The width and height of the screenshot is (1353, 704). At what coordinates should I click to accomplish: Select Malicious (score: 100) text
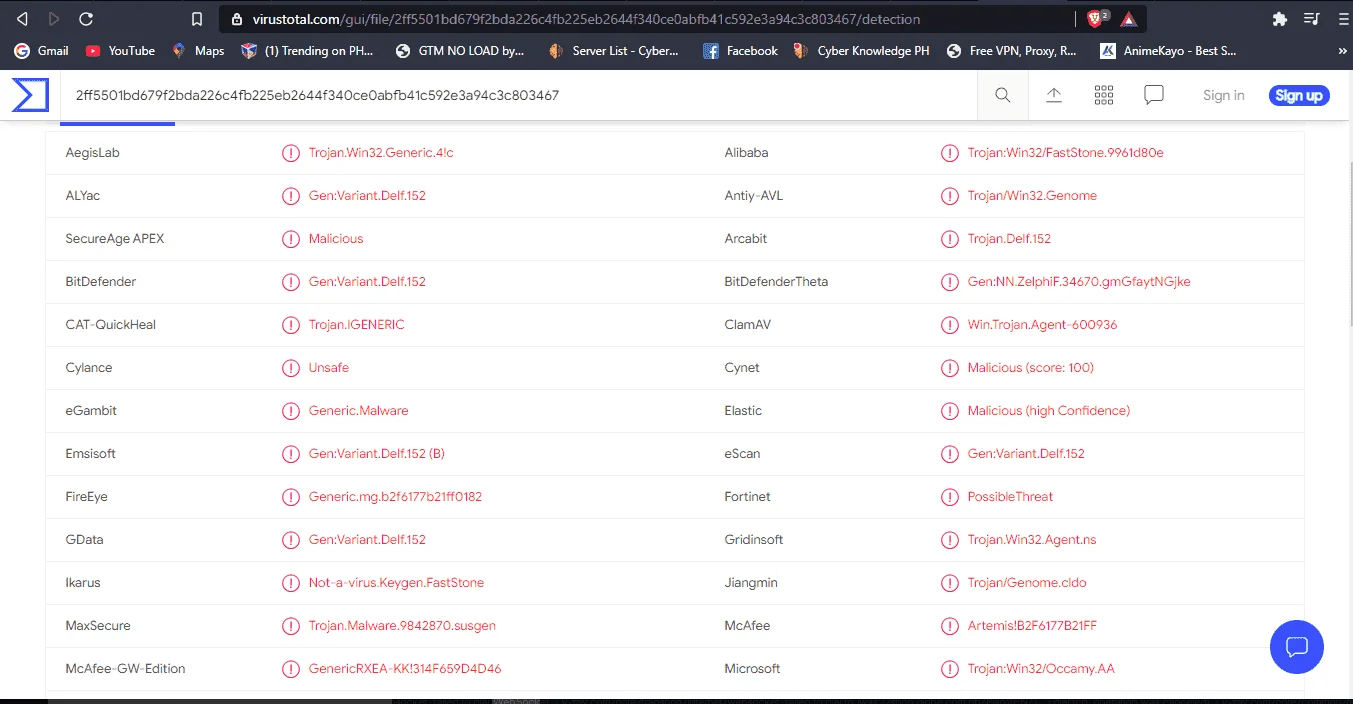coord(1031,368)
